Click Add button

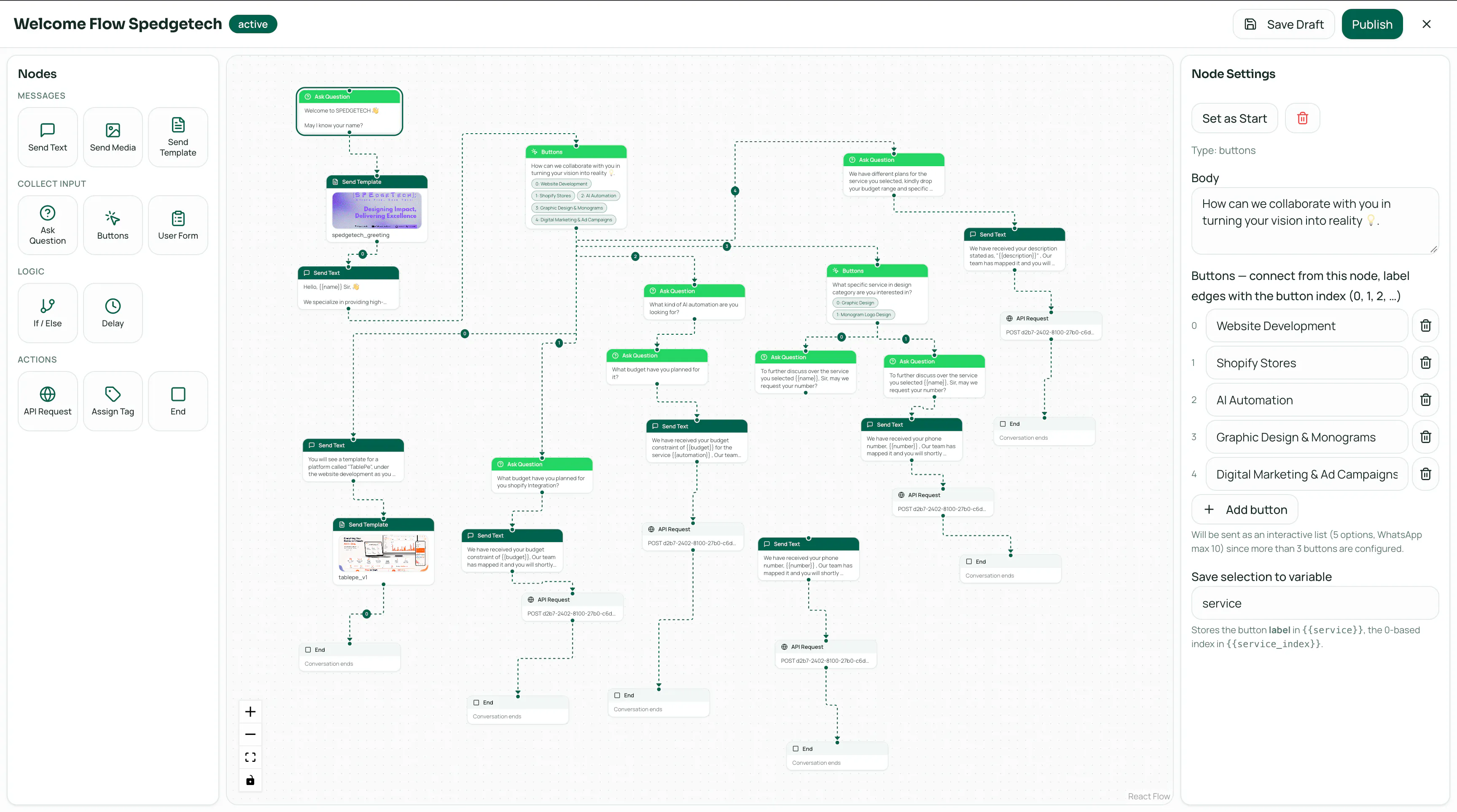coord(1245,509)
